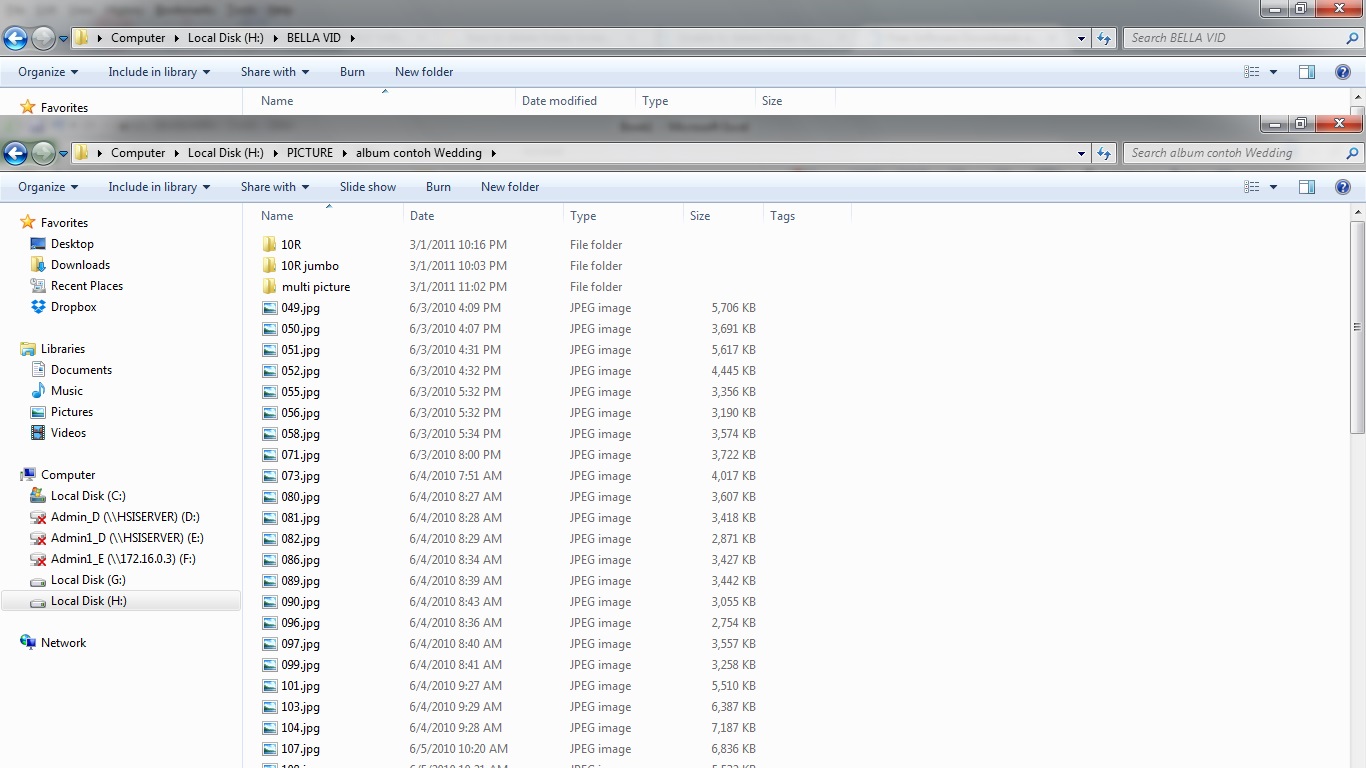Select Local Disk (H:) in navigation pane
The image size is (1366, 768).
click(x=121, y=601)
